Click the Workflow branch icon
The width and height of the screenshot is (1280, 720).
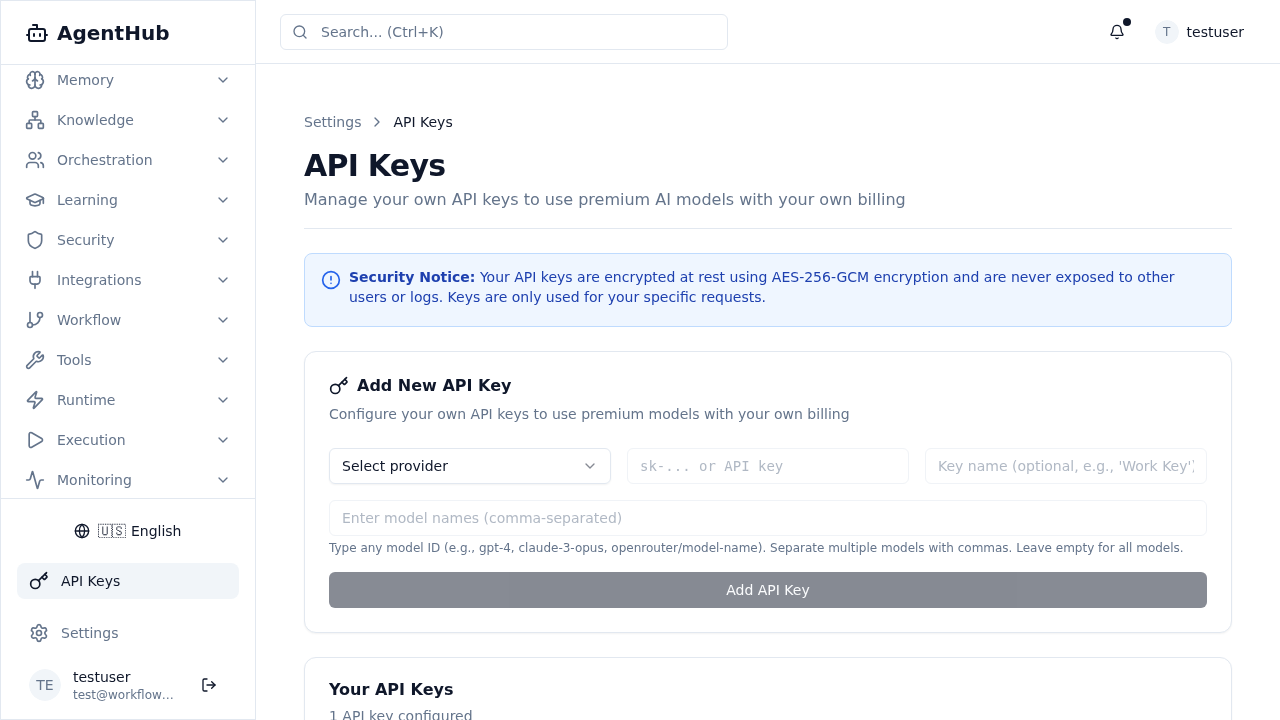(36, 320)
